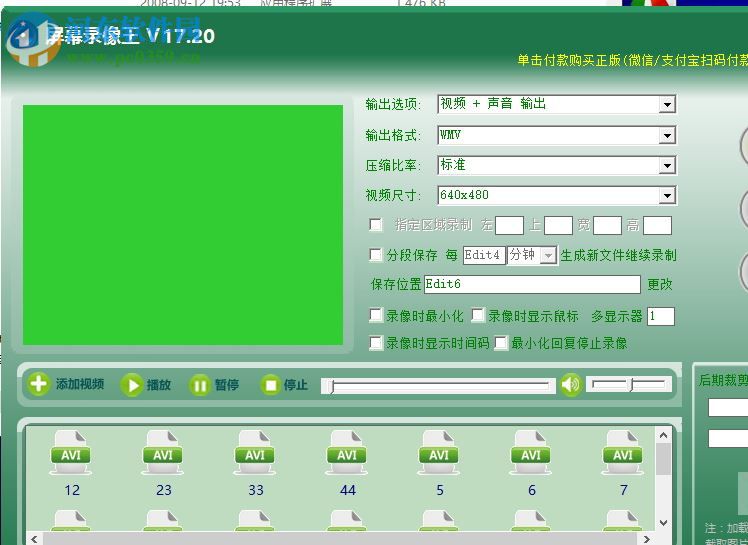Select the AVI file icon named 5
The image size is (748, 545).
pos(439,452)
